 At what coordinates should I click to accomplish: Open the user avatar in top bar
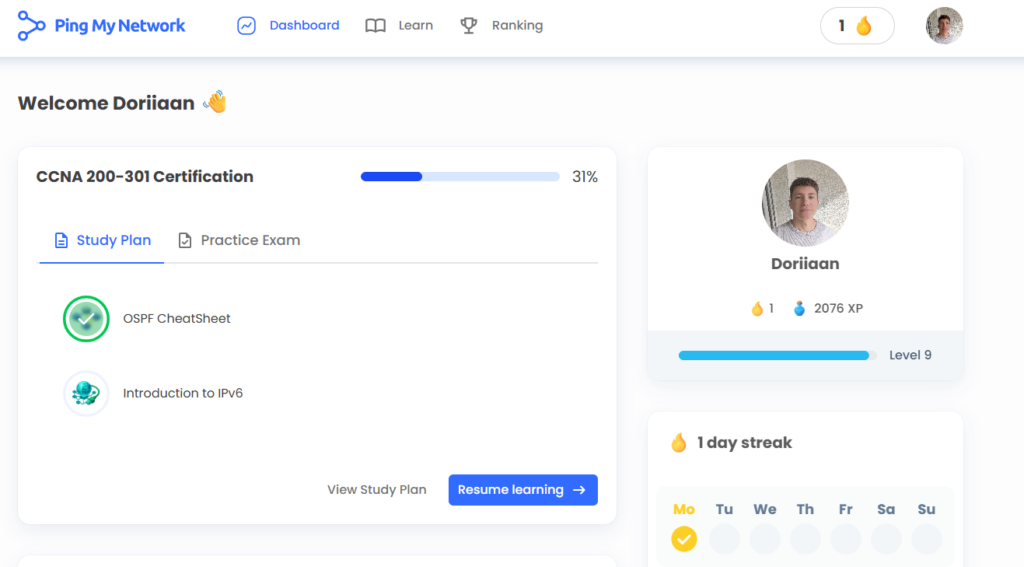click(944, 25)
